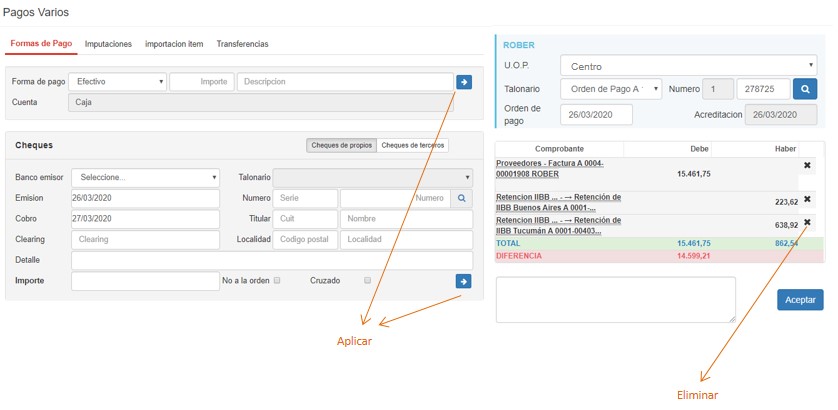
Task: Open the Transferencias tab
Action: (x=242, y=44)
